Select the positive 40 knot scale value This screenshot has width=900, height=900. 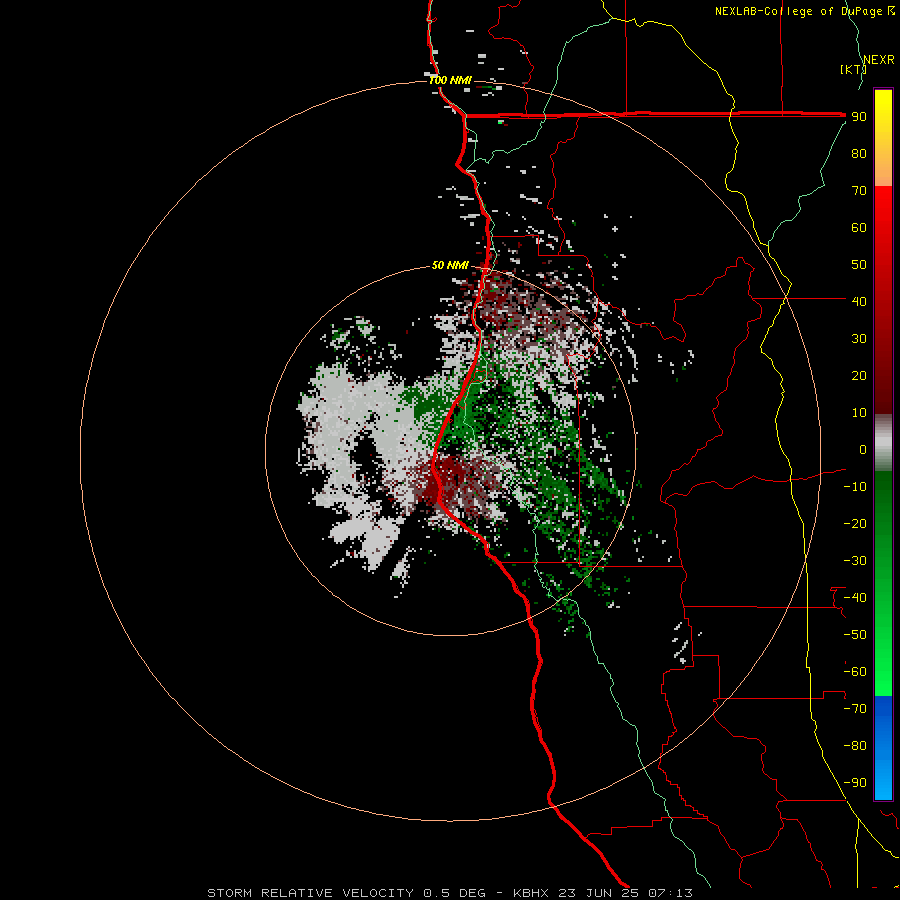(859, 301)
